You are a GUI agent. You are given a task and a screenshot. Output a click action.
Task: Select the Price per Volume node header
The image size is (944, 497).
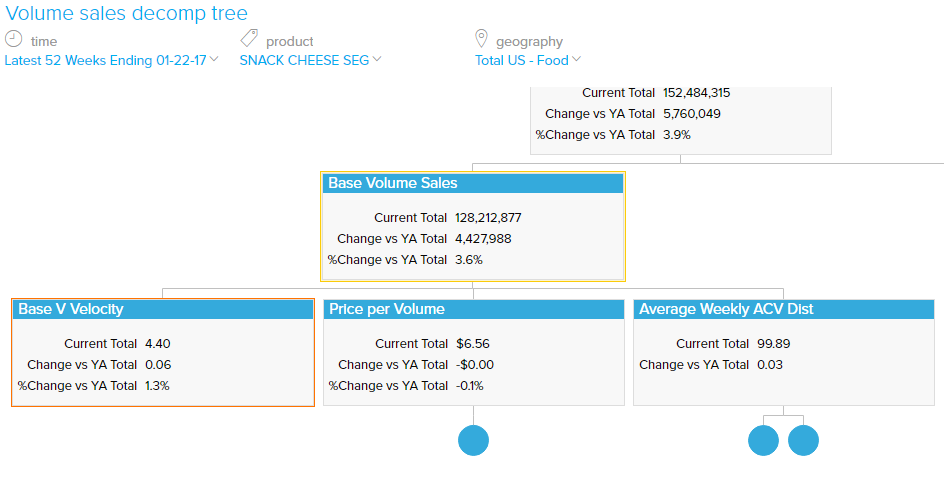(473, 309)
